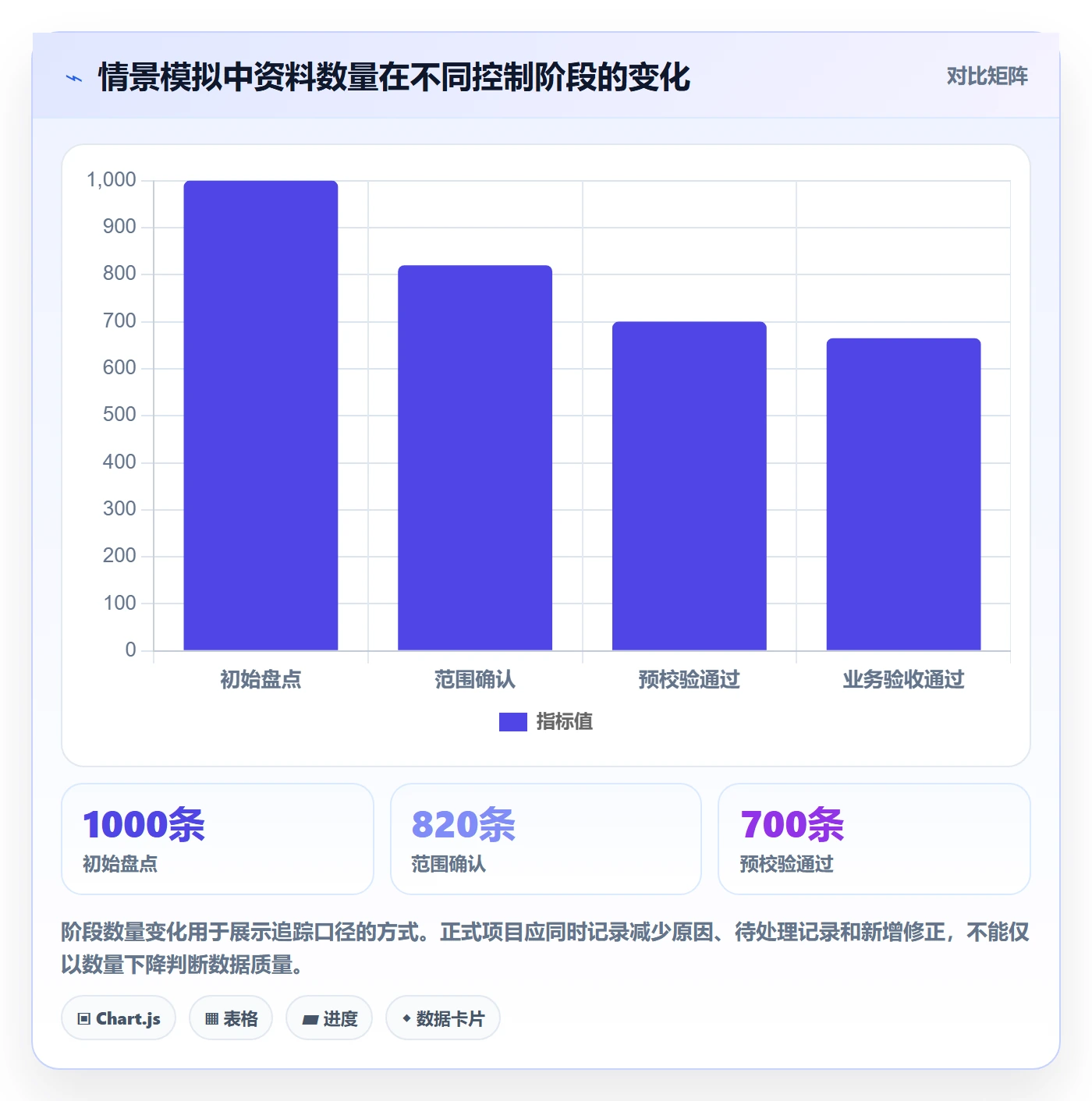Click the 1,000 y-axis tick label

click(112, 180)
